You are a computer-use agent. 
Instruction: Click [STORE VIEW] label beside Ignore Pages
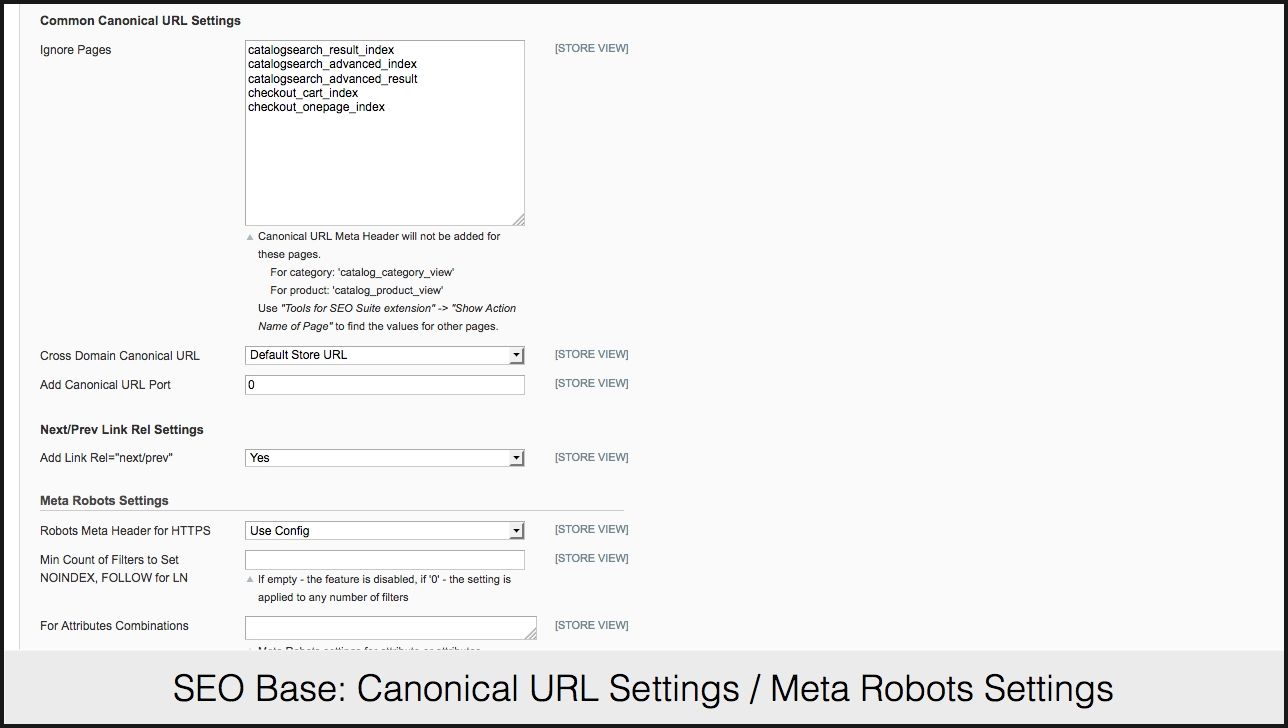click(591, 48)
